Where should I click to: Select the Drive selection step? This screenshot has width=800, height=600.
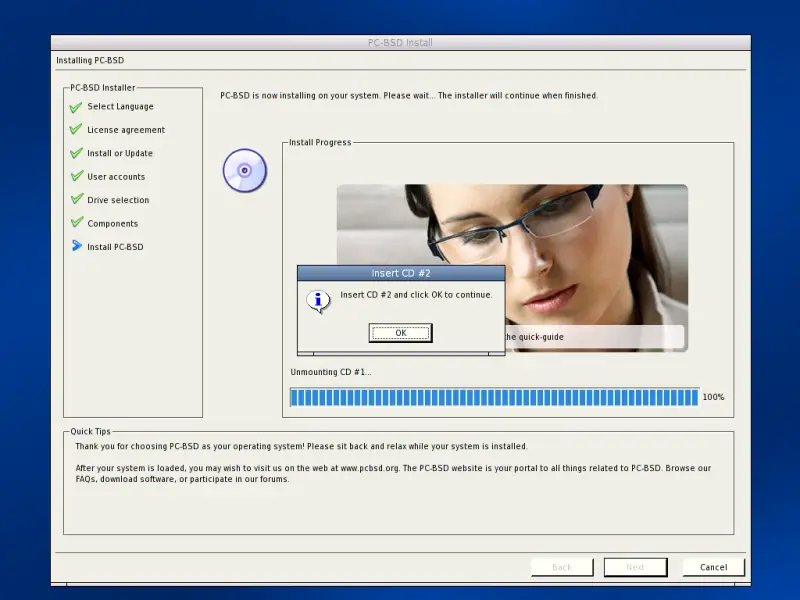click(118, 200)
